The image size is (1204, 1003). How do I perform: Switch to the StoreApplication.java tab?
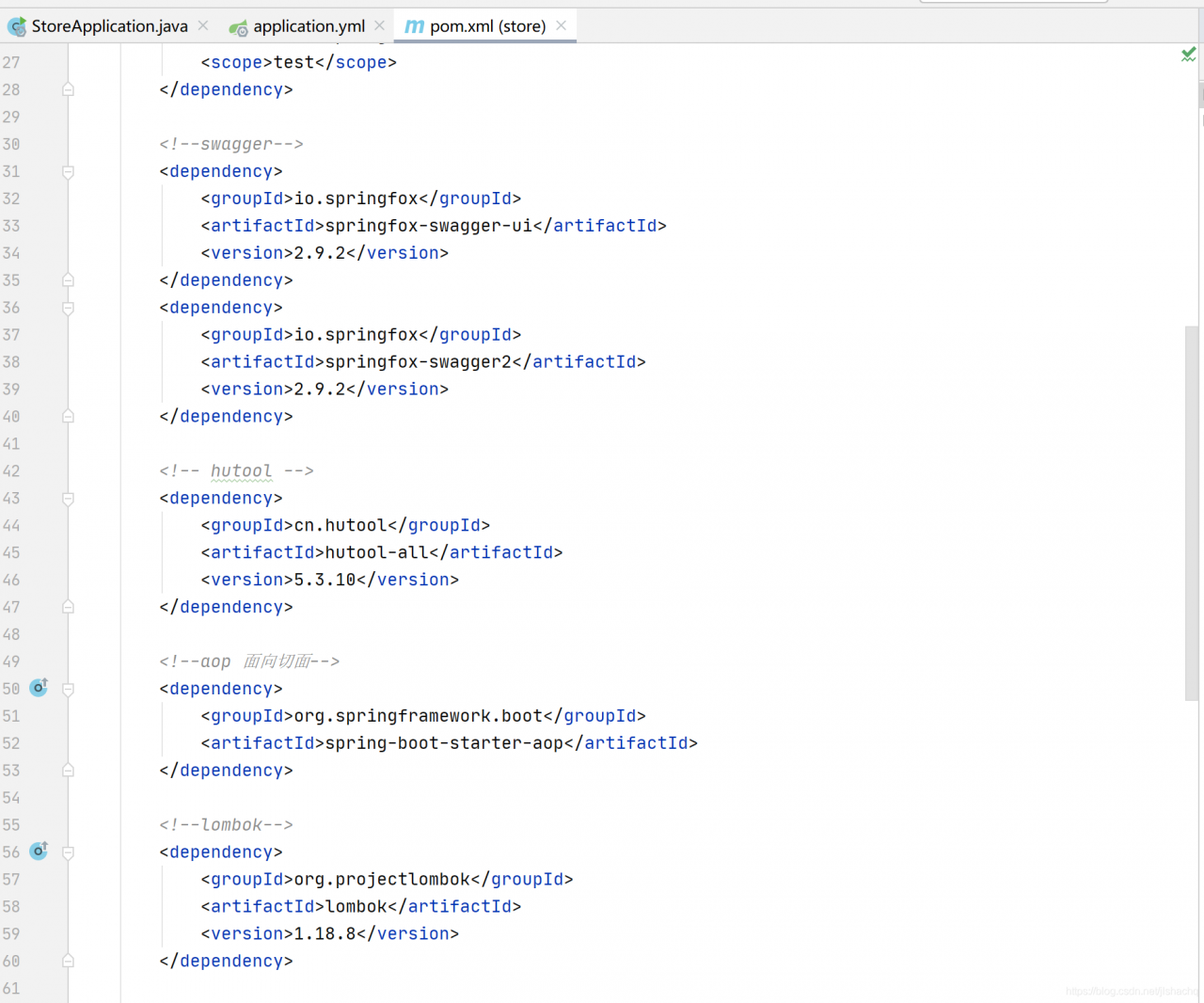coord(109,26)
